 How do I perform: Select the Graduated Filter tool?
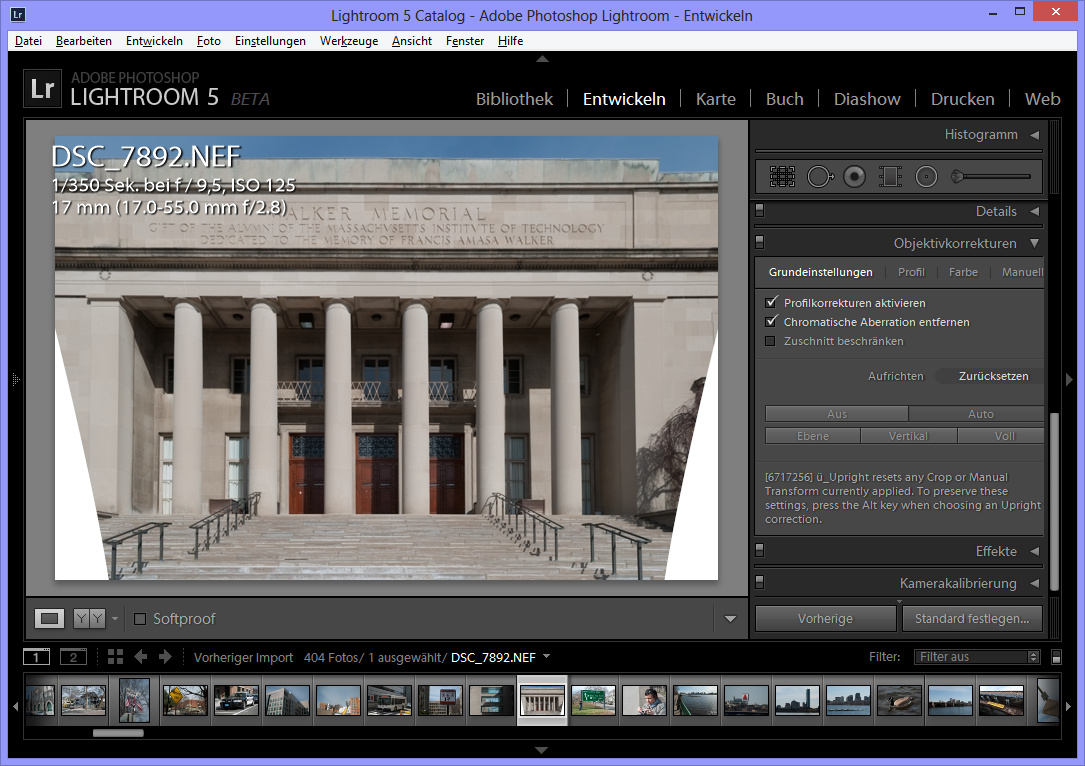890,177
